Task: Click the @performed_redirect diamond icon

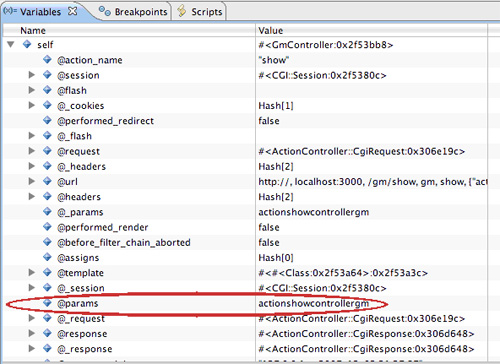Action: click(x=47, y=120)
